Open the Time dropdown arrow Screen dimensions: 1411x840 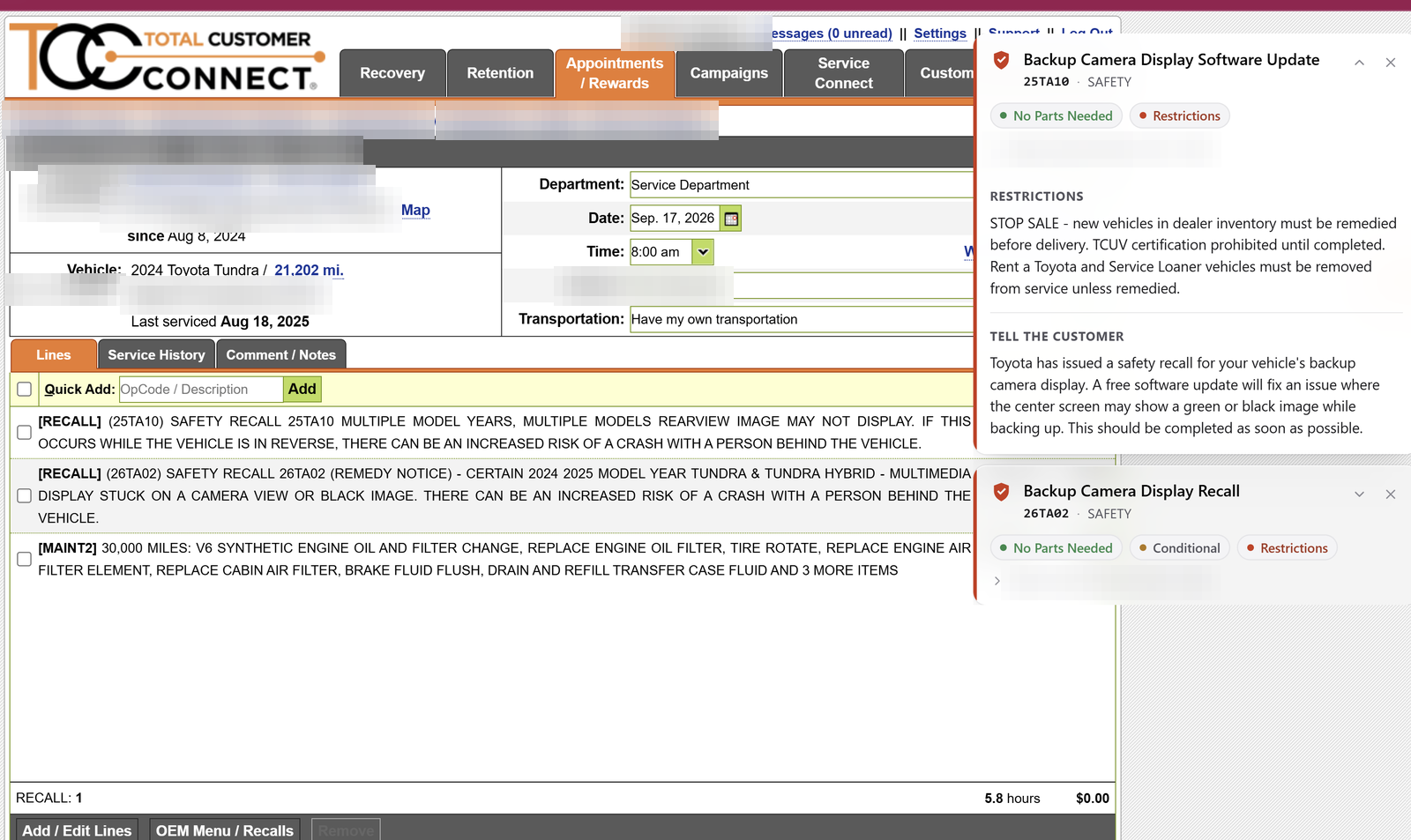coord(703,252)
